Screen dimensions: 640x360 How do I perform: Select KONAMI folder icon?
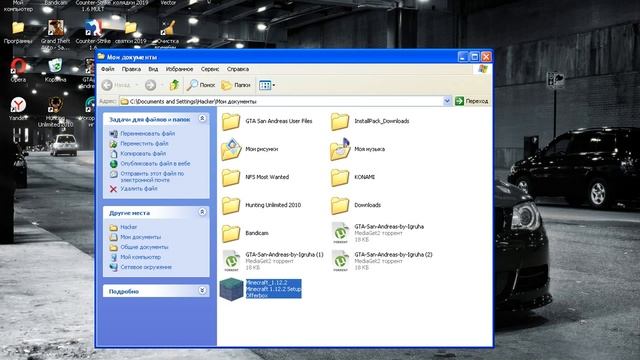click(340, 177)
